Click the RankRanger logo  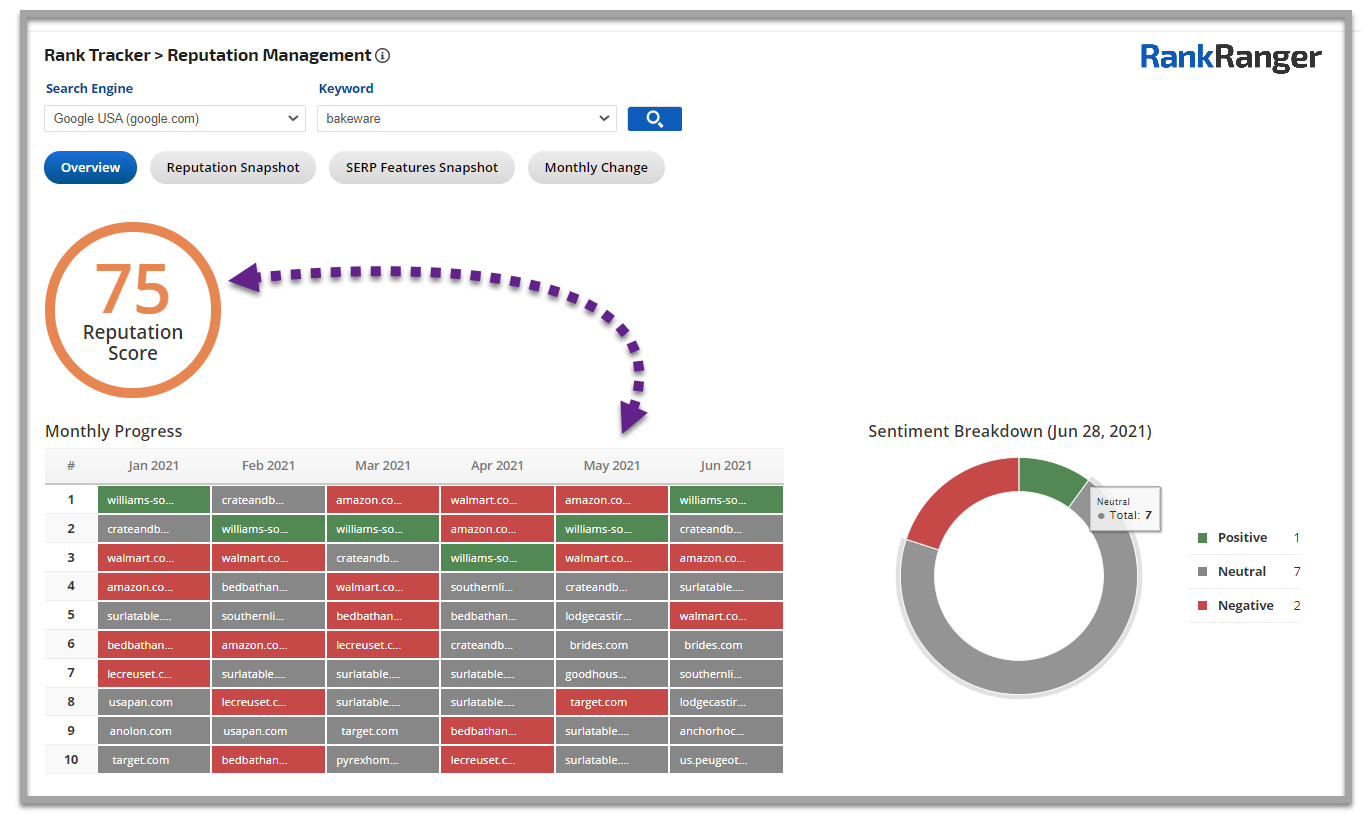click(1230, 58)
